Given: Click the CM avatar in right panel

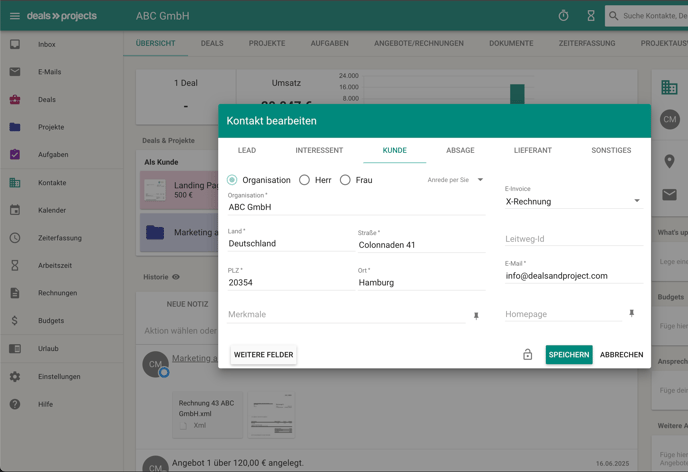Looking at the screenshot, I should (x=670, y=119).
